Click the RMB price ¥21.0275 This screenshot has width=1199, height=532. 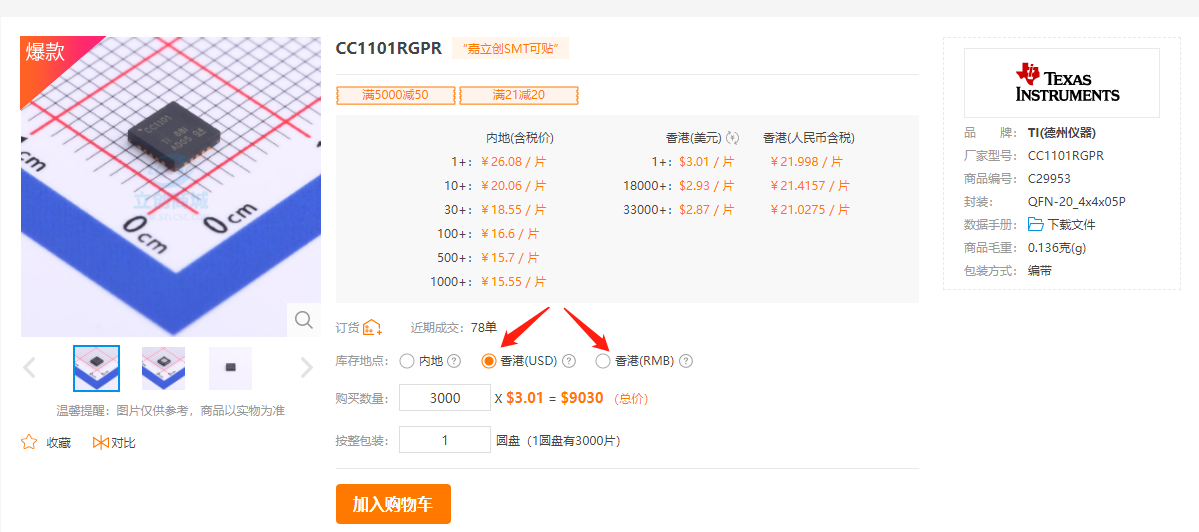click(810, 209)
